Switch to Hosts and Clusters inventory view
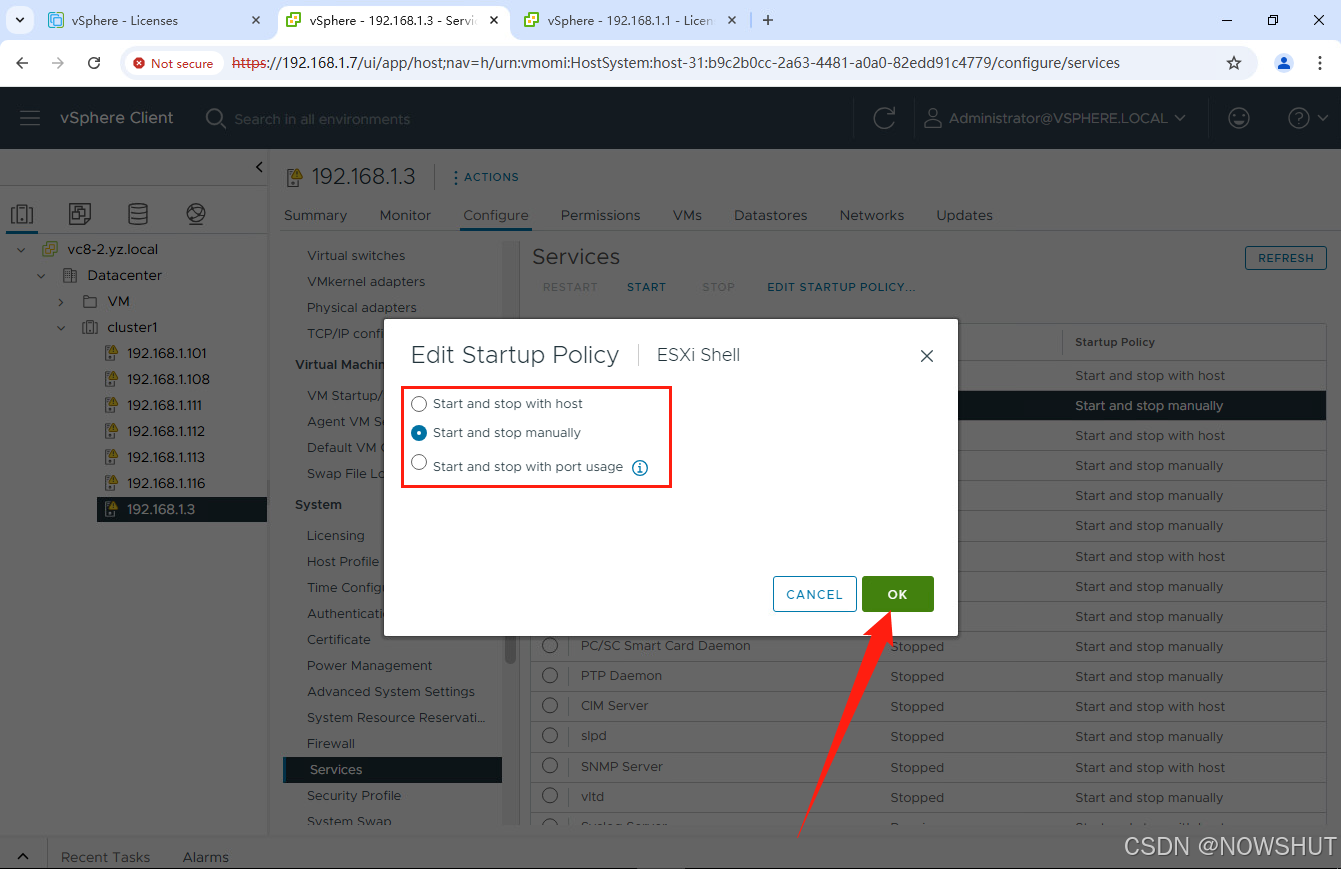1341x869 pixels. point(22,213)
